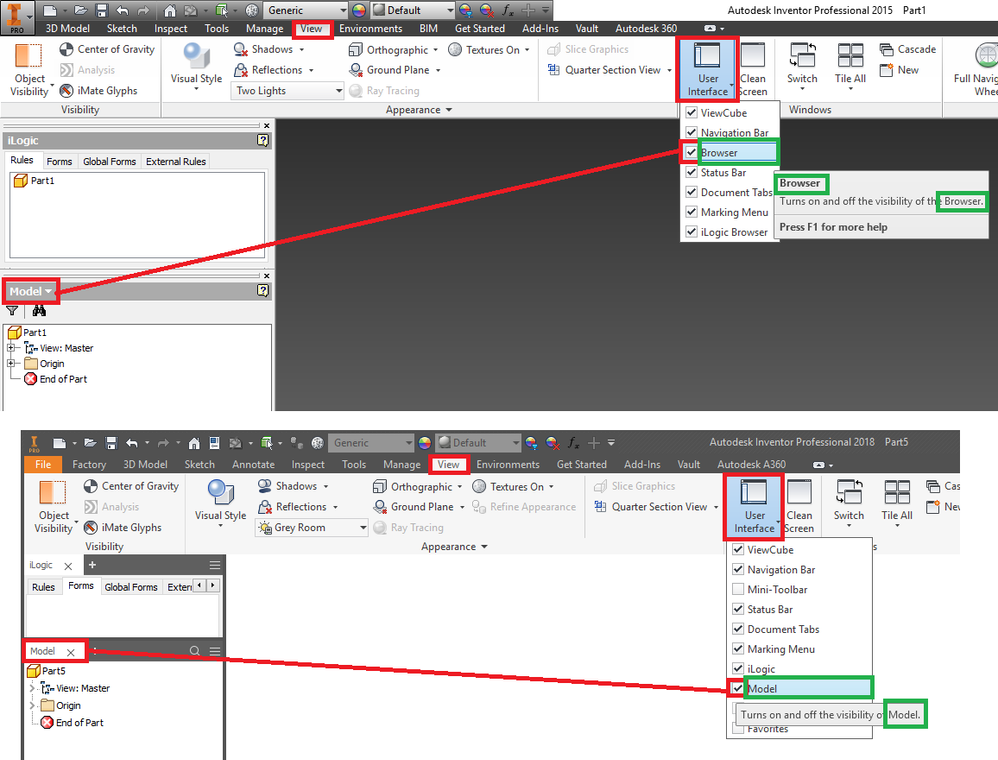Viewport: 998px width, 760px height.
Task: Open the Generic material dropdown in Inventor 2015
Action: [306, 10]
